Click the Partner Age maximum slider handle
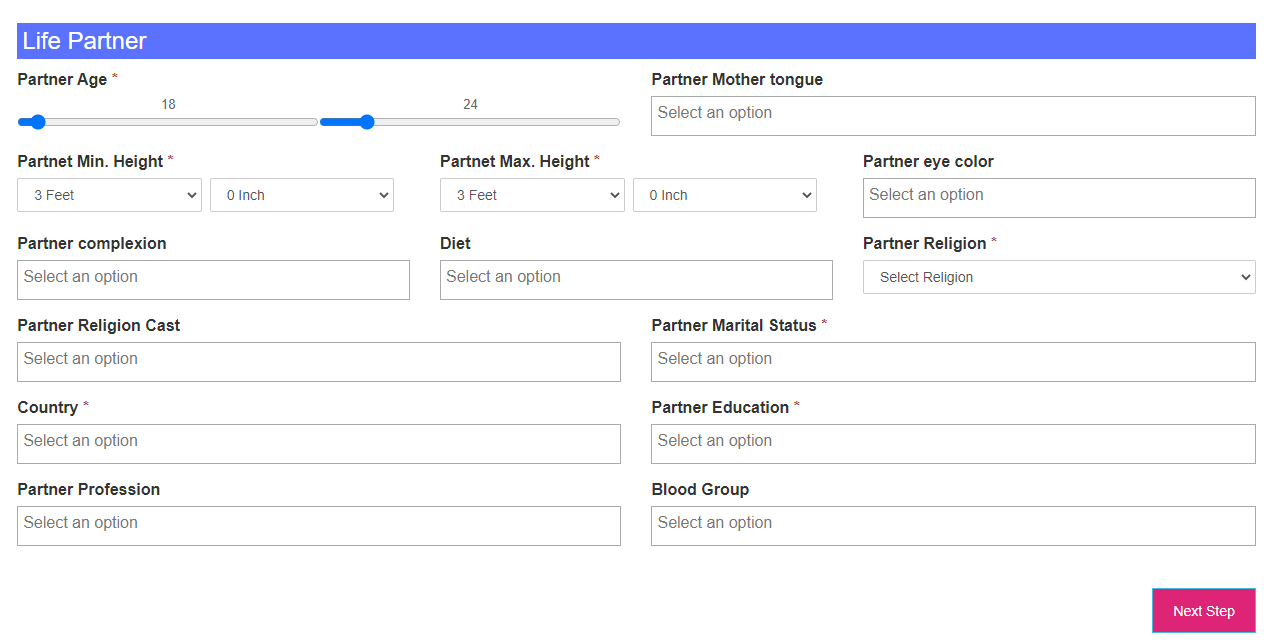The height and width of the screenshot is (644, 1277). click(367, 122)
